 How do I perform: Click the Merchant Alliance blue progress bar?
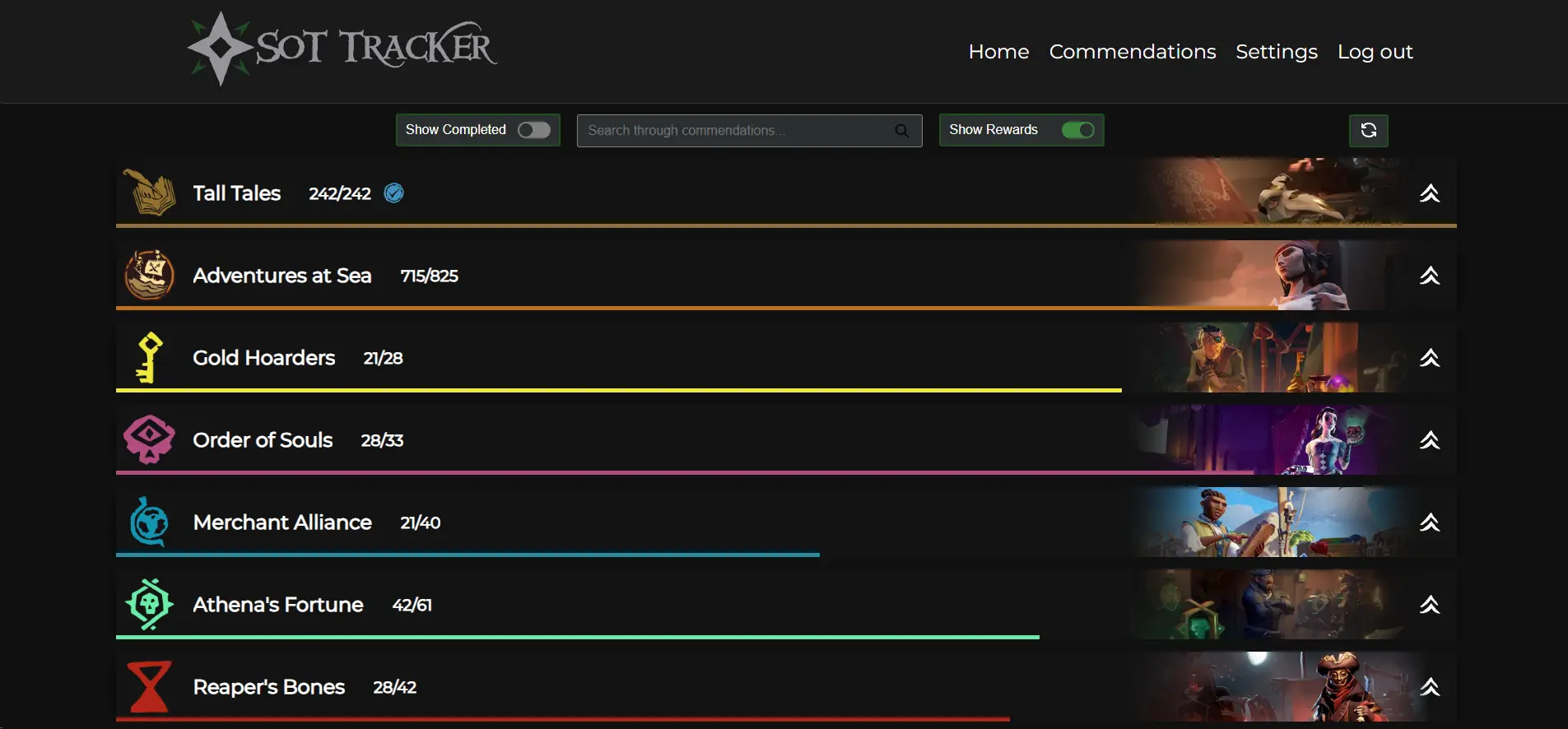coord(468,555)
